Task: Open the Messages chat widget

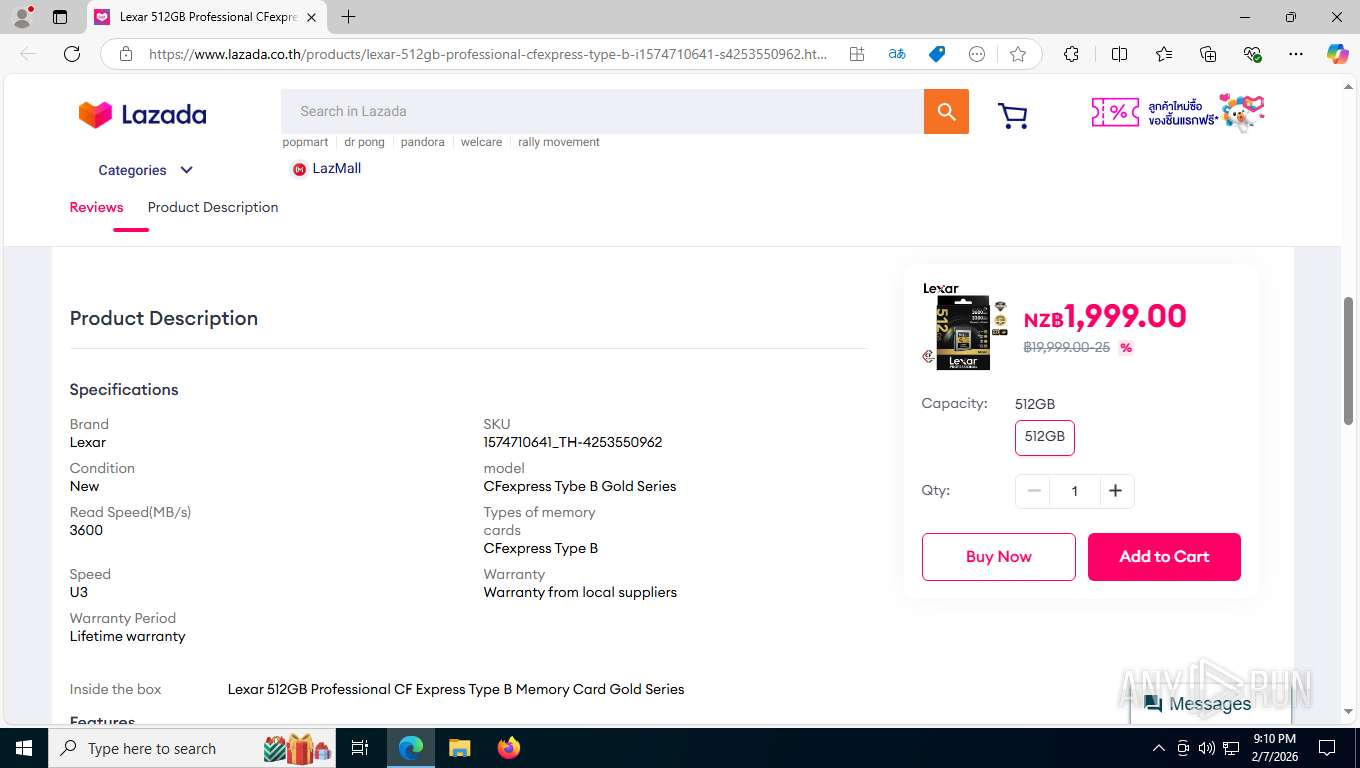Action: [x=1211, y=704]
